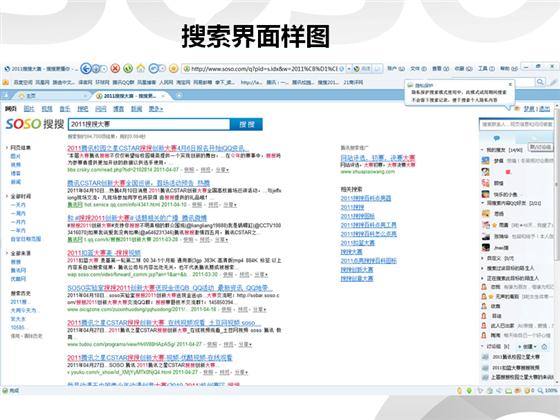The width and height of the screenshot is (560, 420).
Task: Close the 2011搜搜大赛 tab
Action: (x=163, y=96)
